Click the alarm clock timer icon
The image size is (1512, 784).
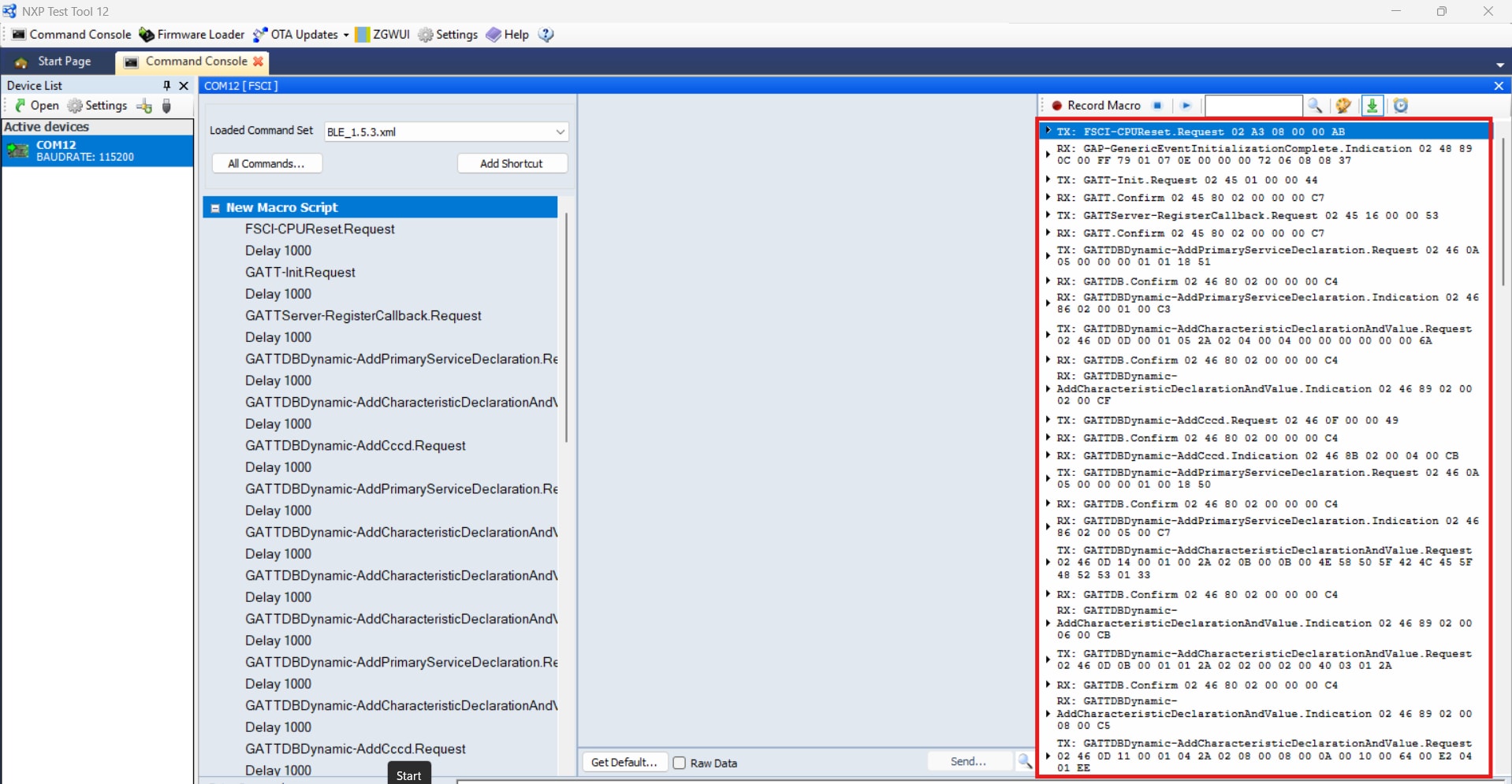point(1402,106)
